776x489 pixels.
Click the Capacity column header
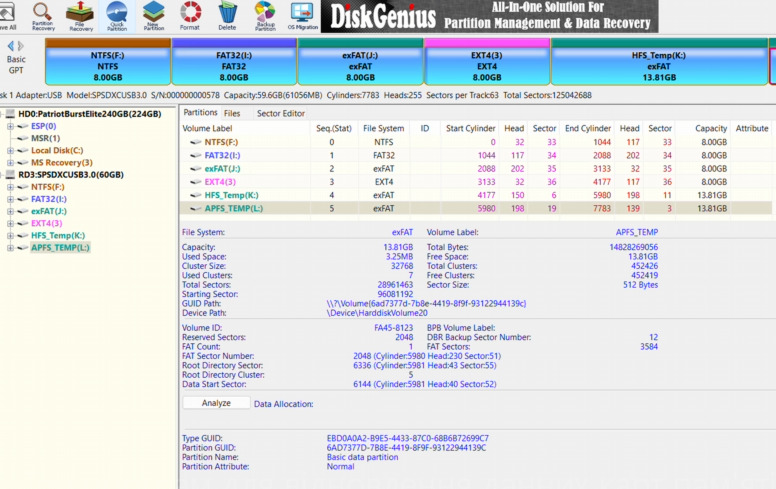click(x=711, y=128)
